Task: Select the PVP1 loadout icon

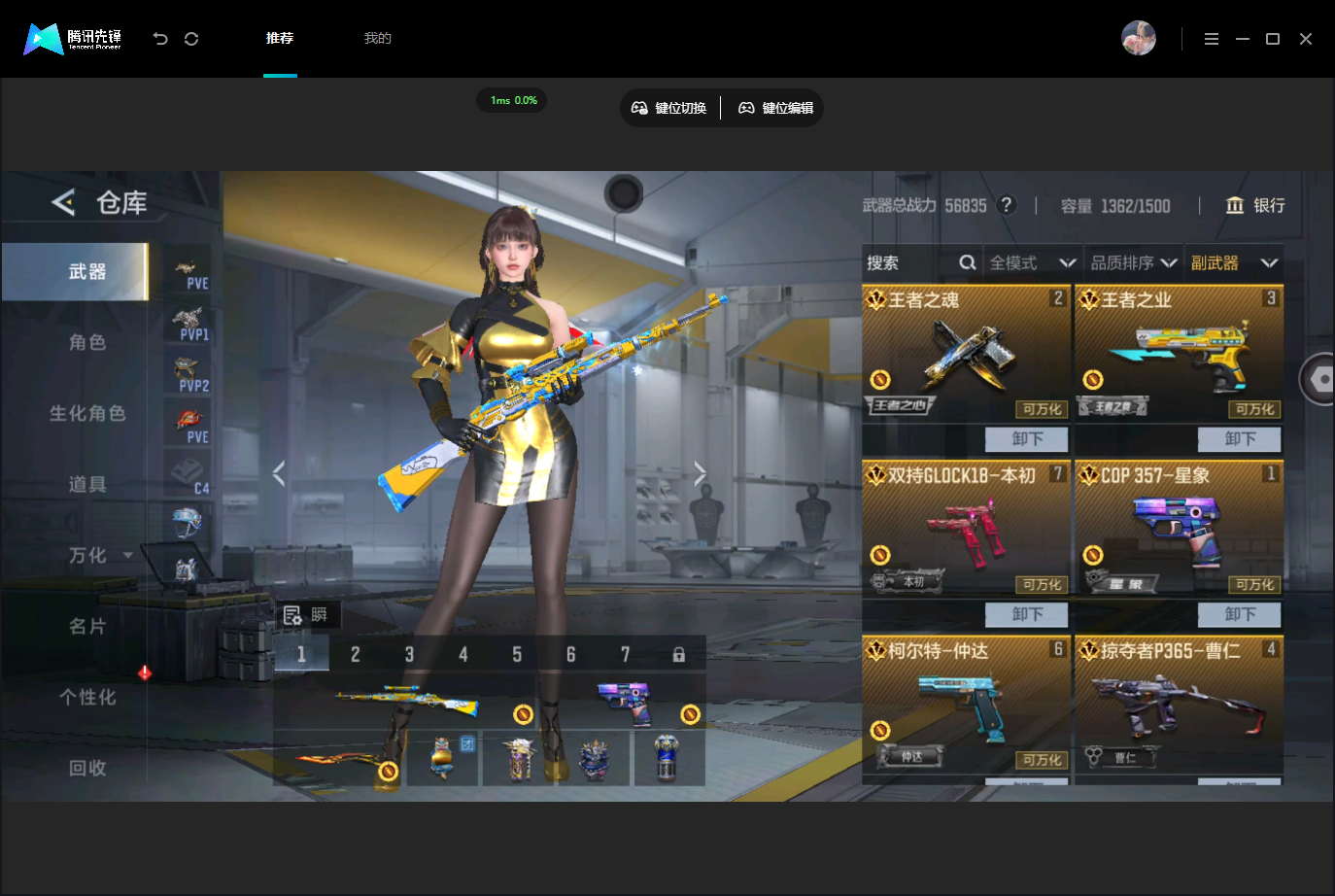Action: click(x=188, y=325)
